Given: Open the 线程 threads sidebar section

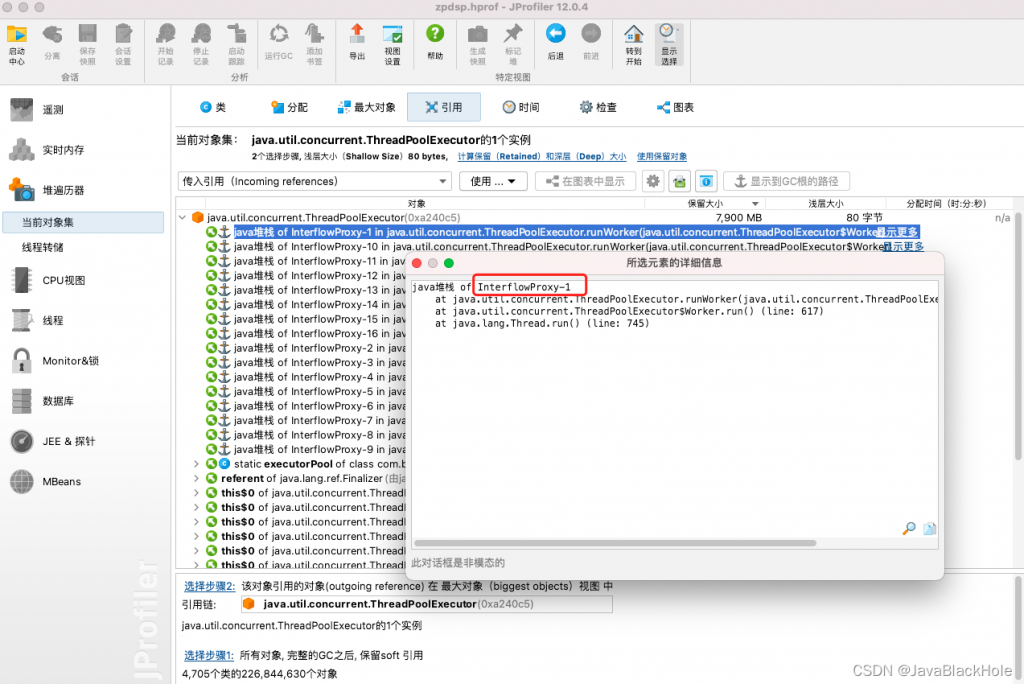Looking at the screenshot, I should (x=37, y=320).
